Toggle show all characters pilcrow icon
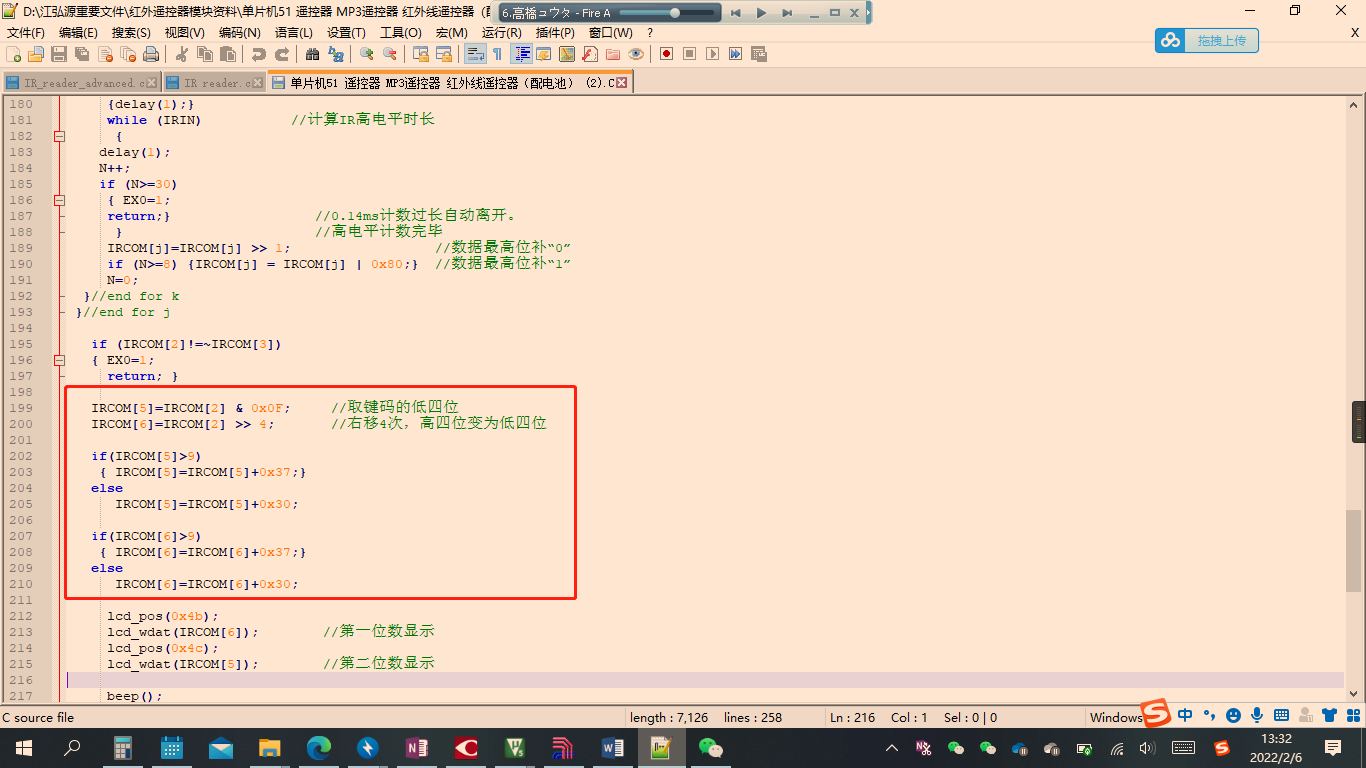 [x=498, y=54]
